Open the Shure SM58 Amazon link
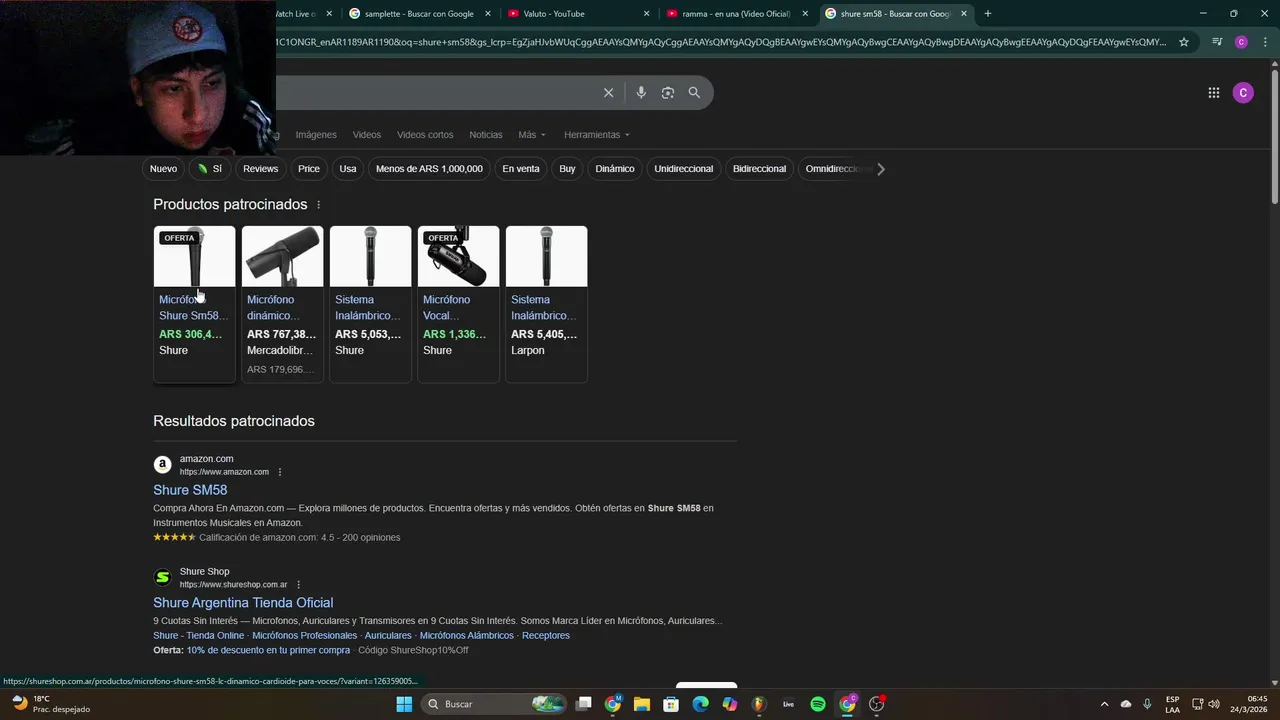The width and height of the screenshot is (1280, 720). (x=190, y=490)
